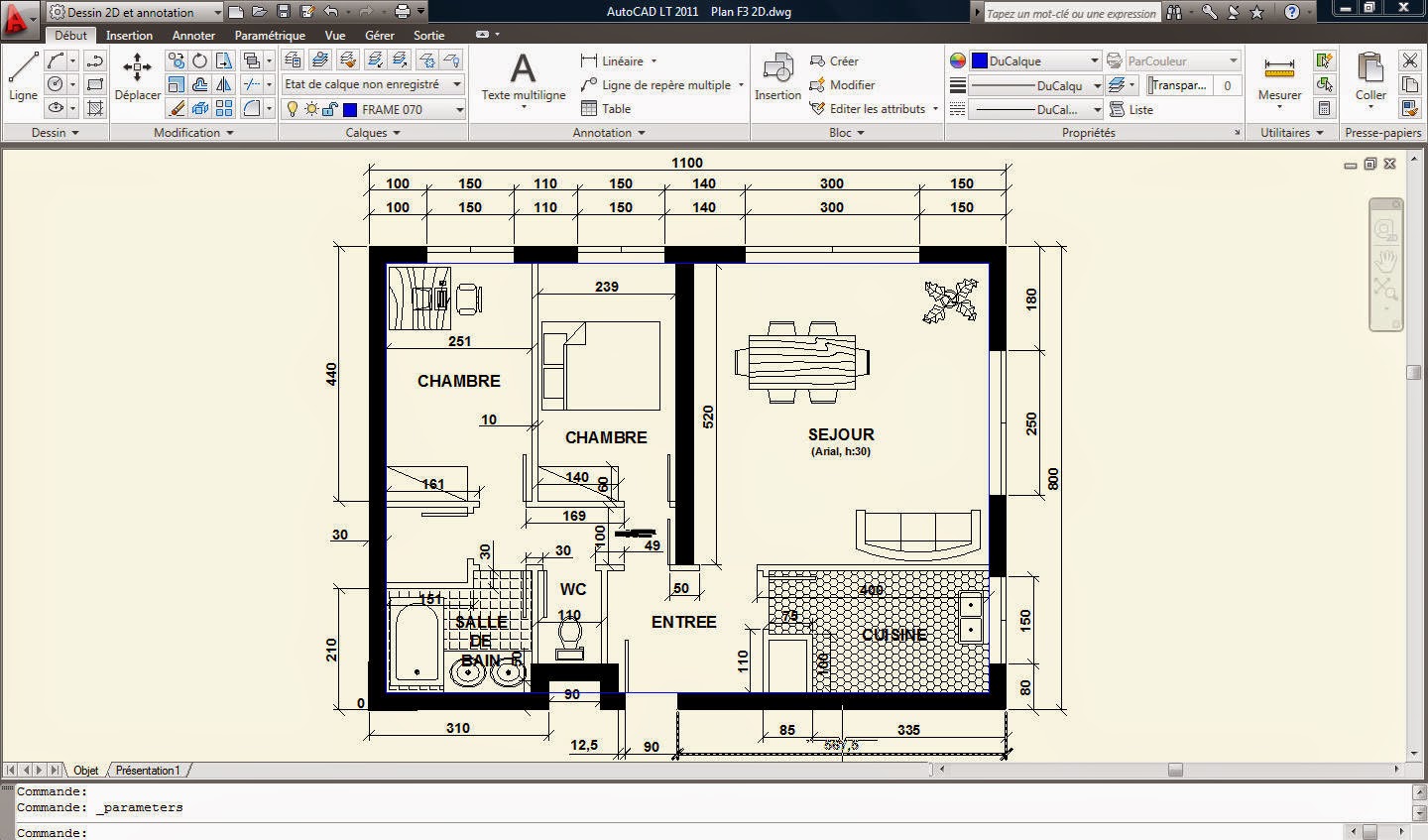Select the Ligne drawing tool
The height and width of the screenshot is (840, 1428).
coord(22,74)
